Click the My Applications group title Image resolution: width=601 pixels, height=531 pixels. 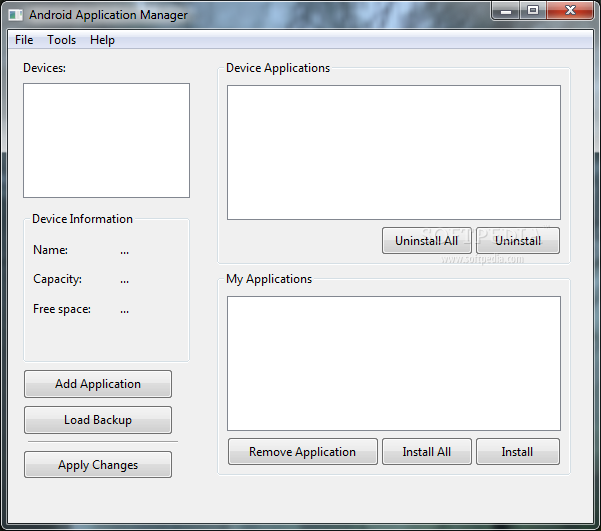pos(269,279)
